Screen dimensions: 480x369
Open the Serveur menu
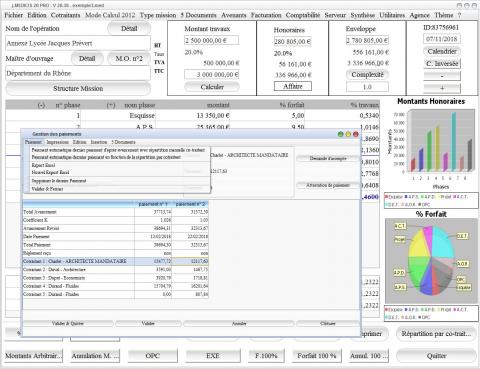tap(335, 15)
